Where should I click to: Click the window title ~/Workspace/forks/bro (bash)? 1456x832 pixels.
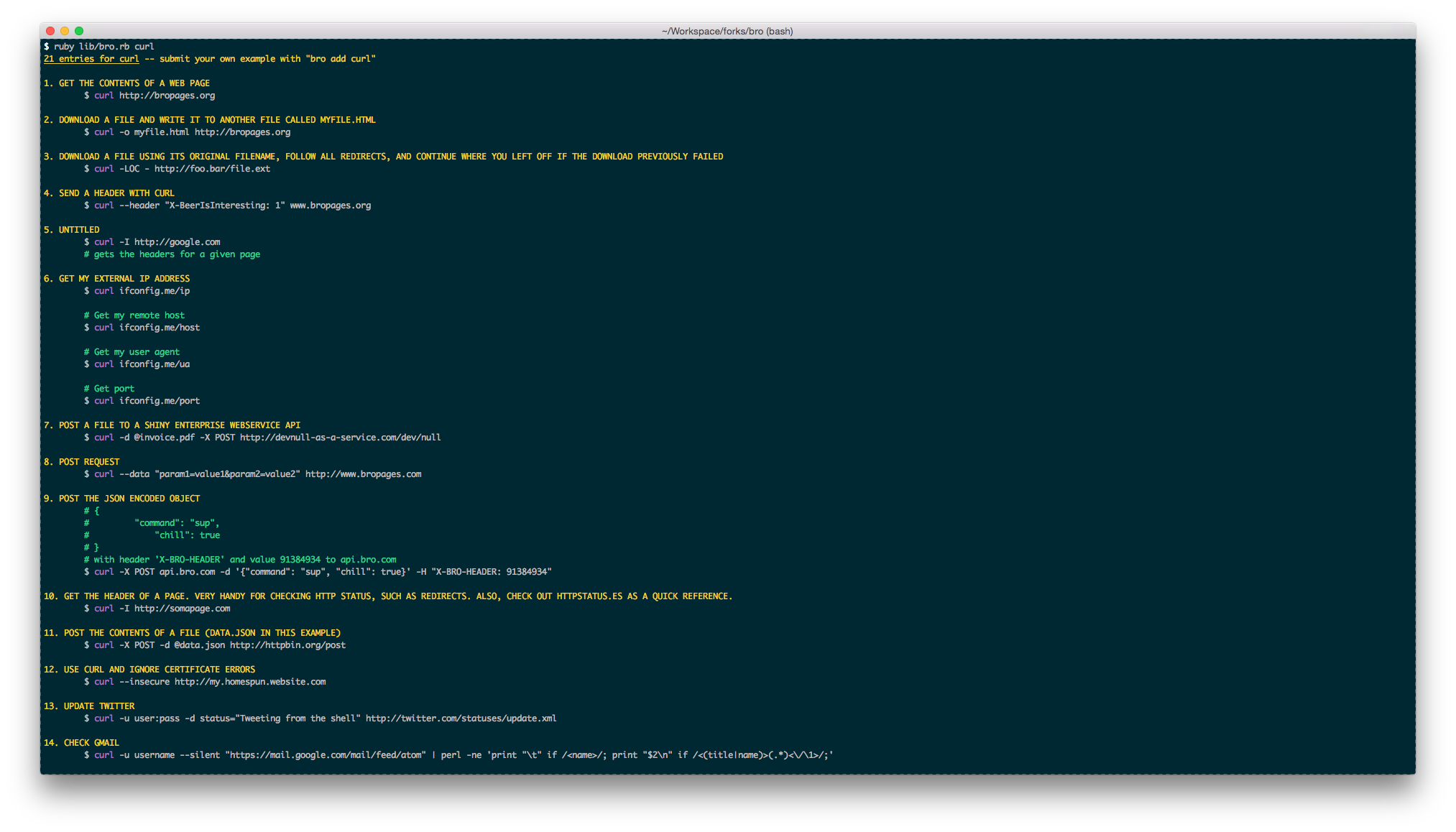pyautogui.click(x=727, y=31)
